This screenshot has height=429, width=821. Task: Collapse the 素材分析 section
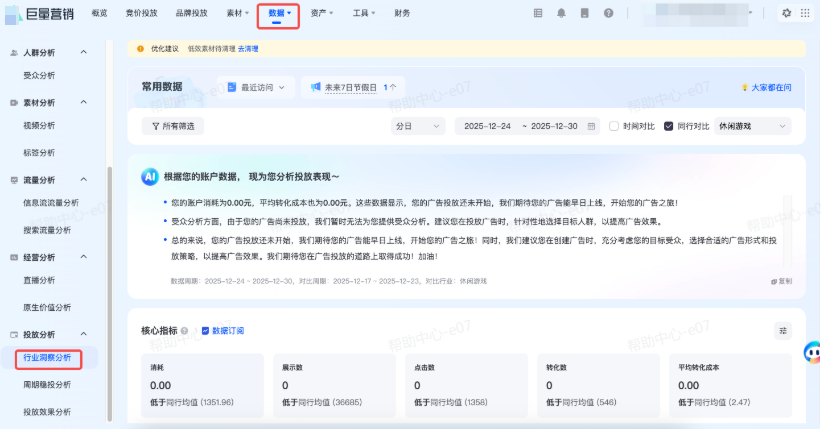[x=84, y=102]
